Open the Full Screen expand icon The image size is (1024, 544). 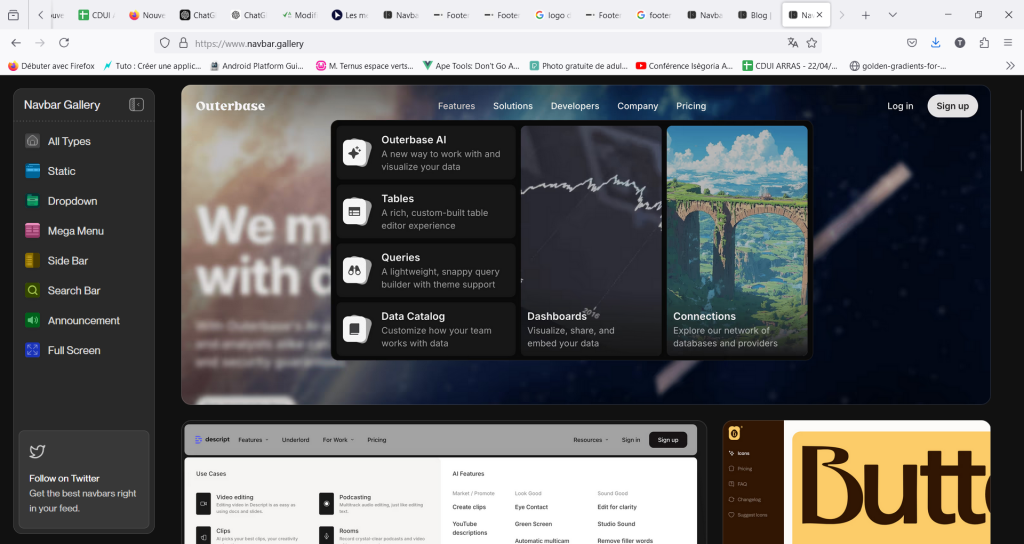pos(33,351)
